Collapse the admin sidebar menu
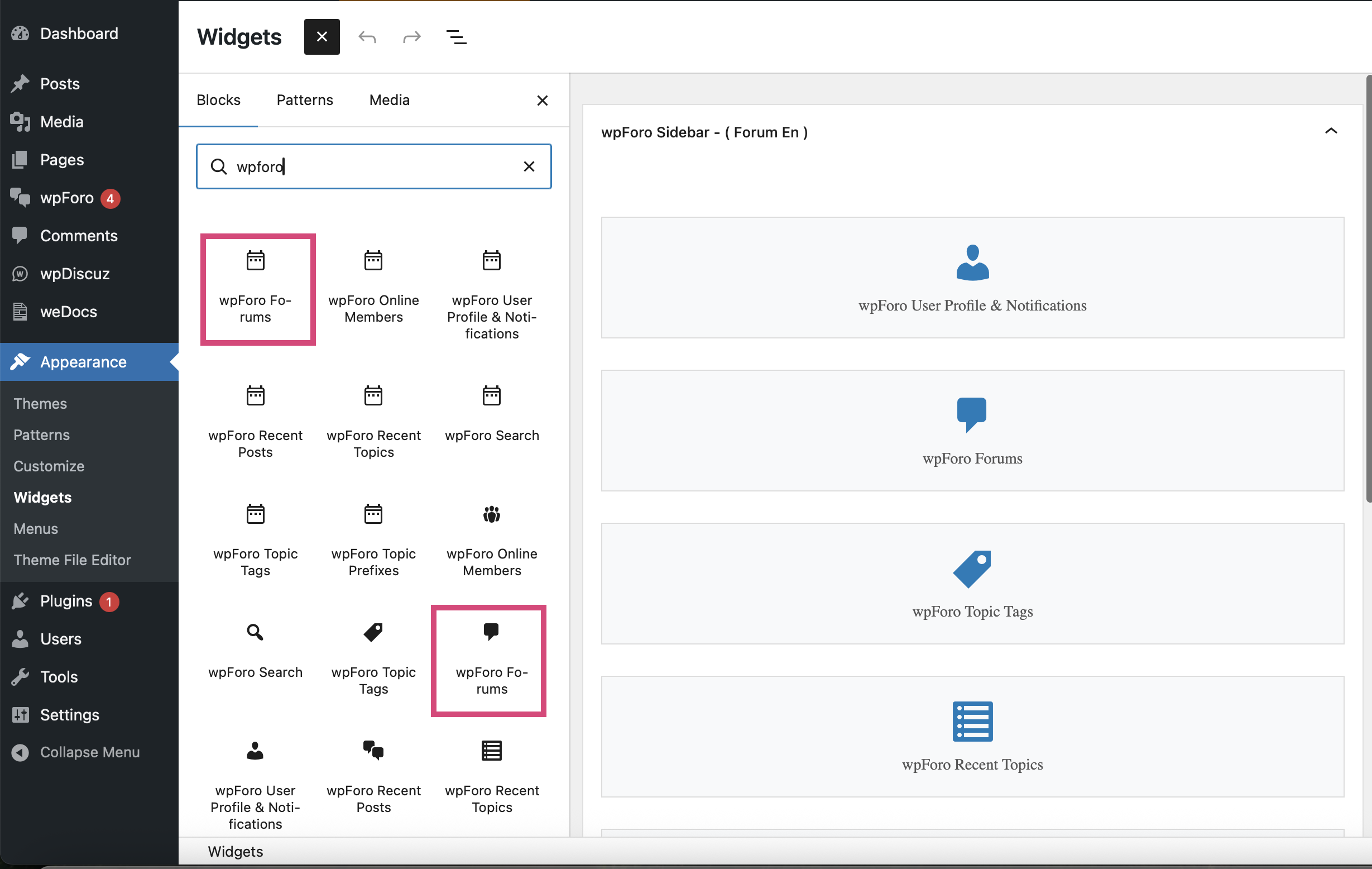Viewport: 1372px width, 869px height. (89, 752)
